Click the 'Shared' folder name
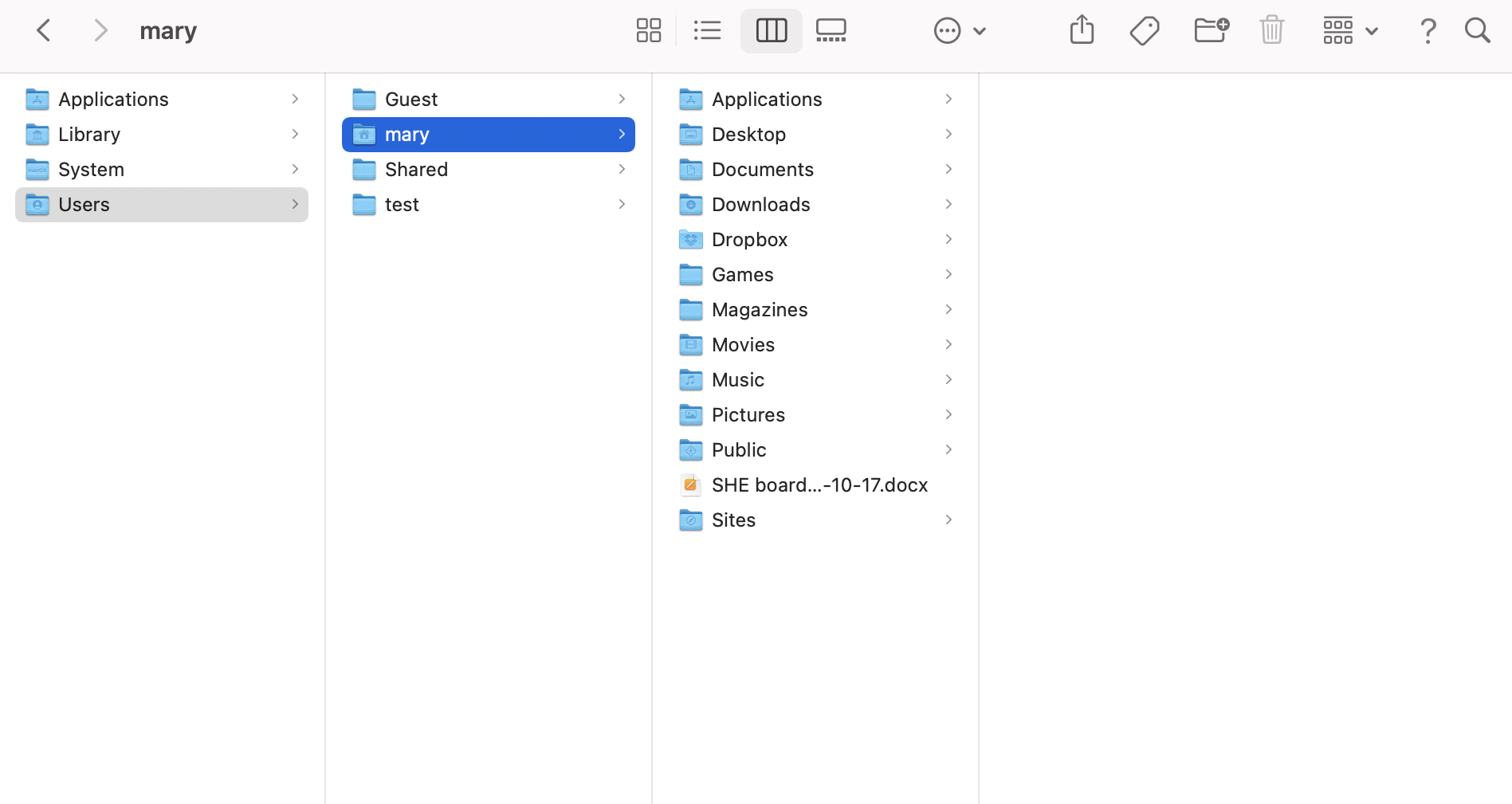The width and height of the screenshot is (1512, 804). [x=416, y=170]
